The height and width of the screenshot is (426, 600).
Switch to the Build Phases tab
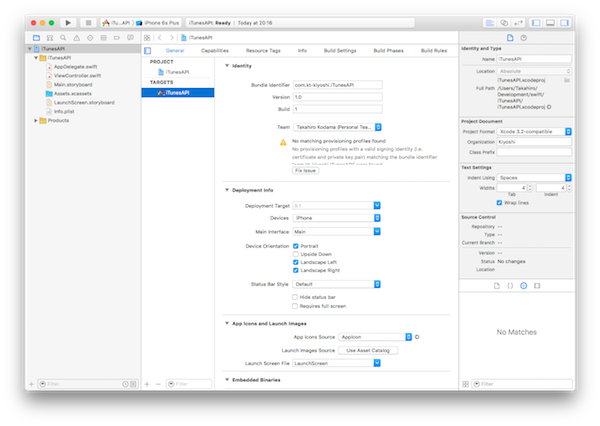[x=388, y=51]
